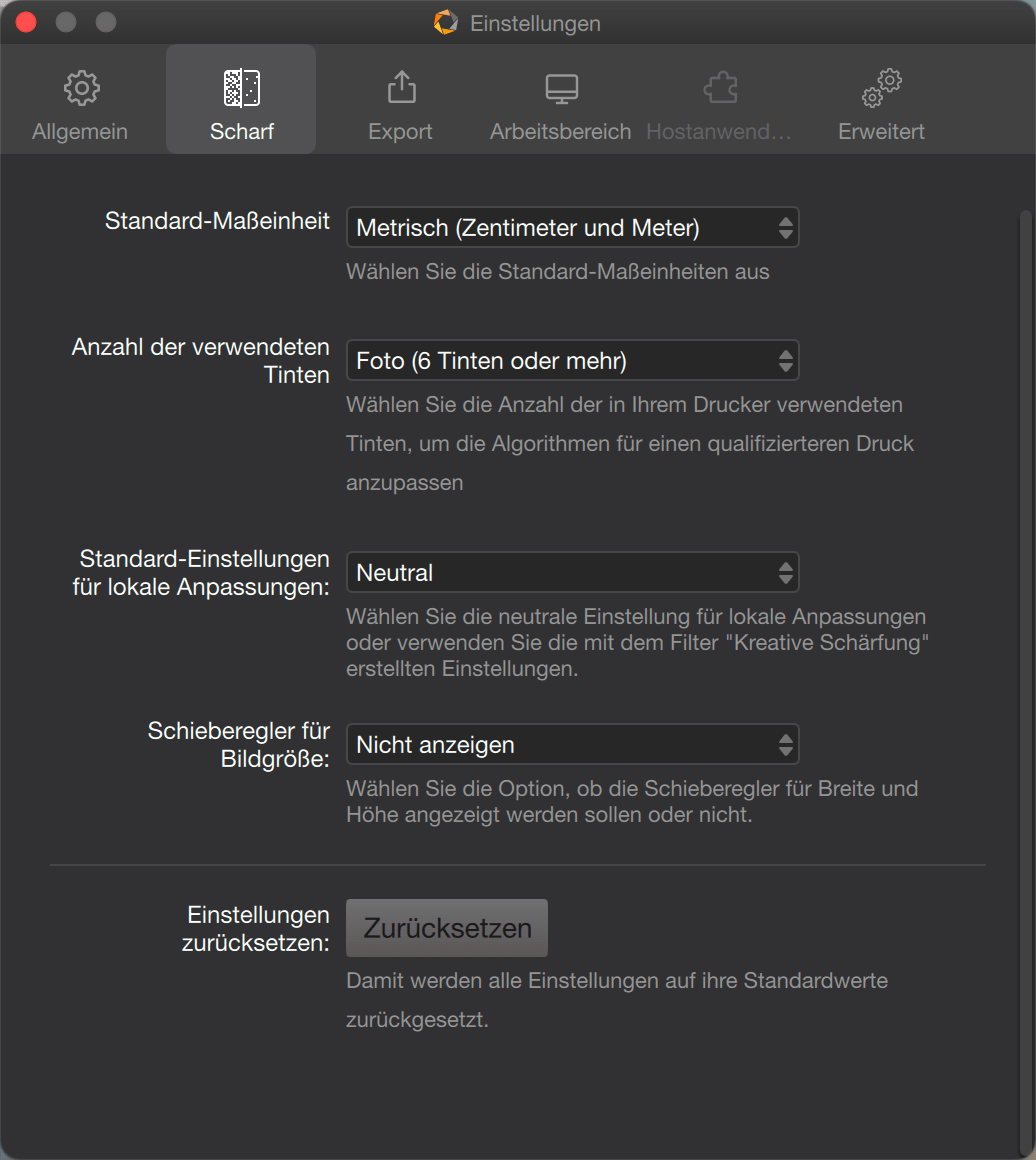Screen dimensions: 1036x1160
Task: Click the Hostanwendung puzzle-piece icon
Action: pyautogui.click(x=720, y=88)
